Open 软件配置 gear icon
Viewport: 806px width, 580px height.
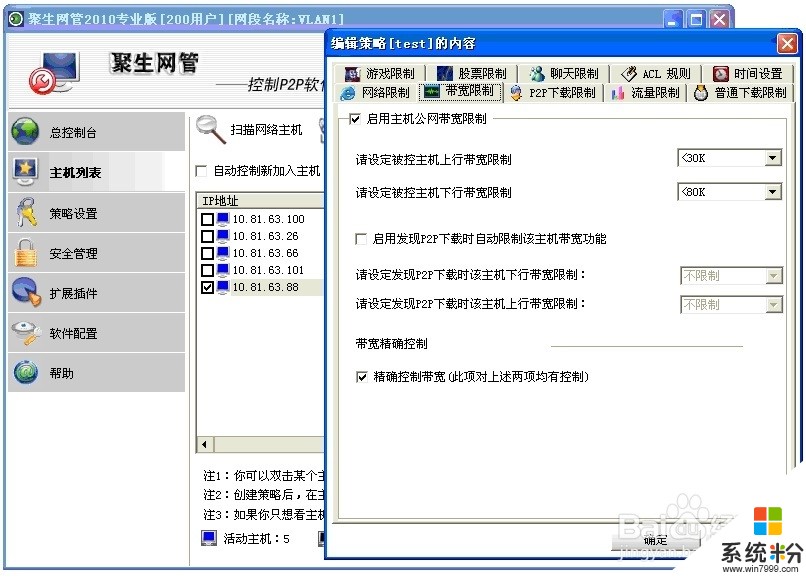[26, 333]
